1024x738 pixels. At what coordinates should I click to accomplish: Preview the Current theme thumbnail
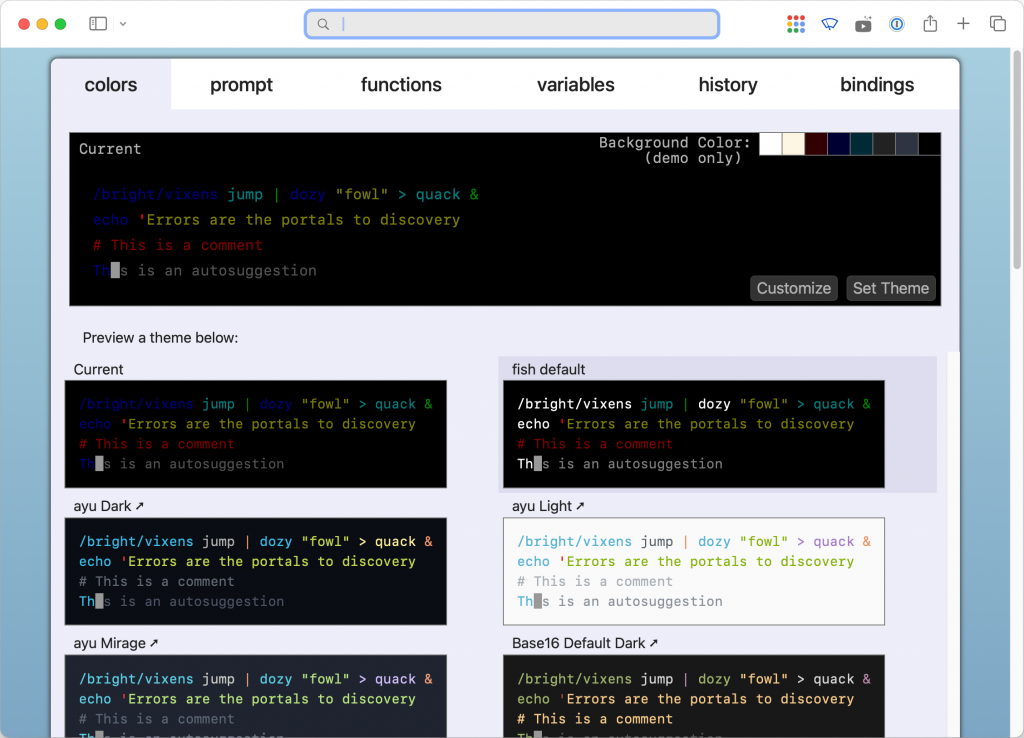(x=255, y=434)
